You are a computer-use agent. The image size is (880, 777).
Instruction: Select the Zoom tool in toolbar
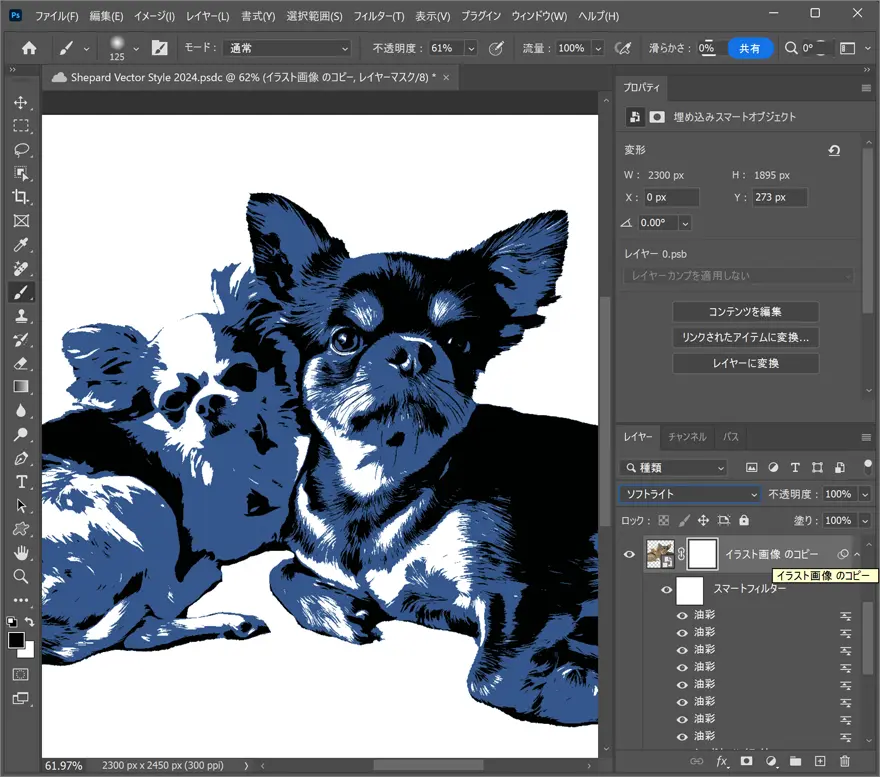21,576
